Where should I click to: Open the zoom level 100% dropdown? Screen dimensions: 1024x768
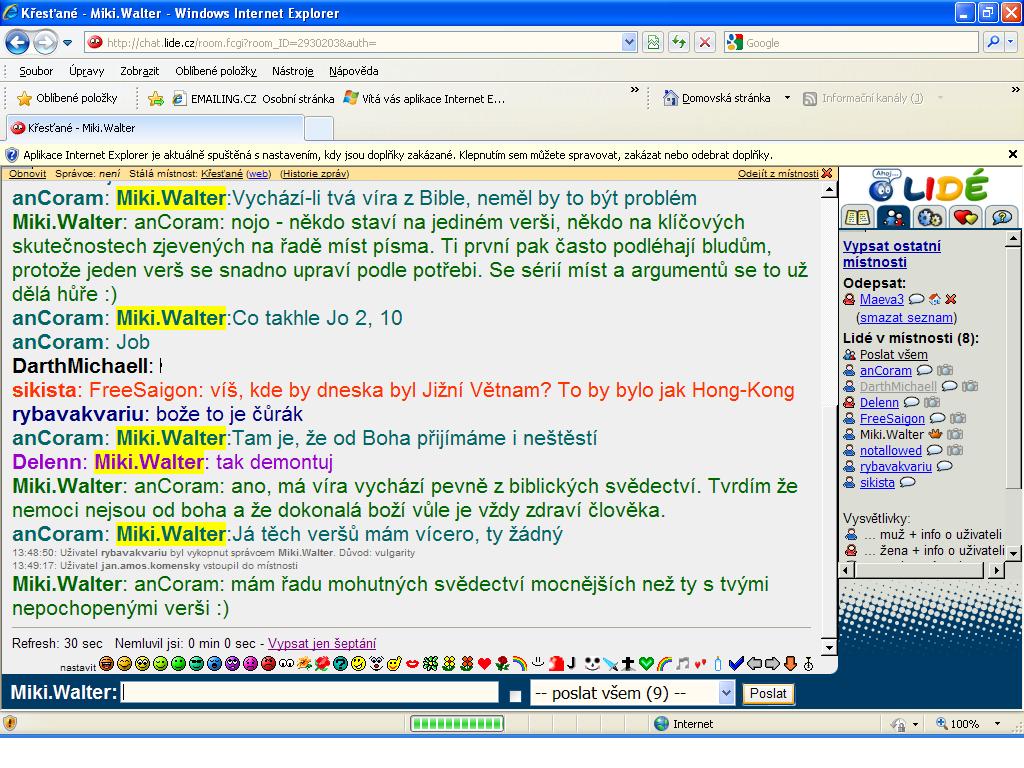coord(997,724)
